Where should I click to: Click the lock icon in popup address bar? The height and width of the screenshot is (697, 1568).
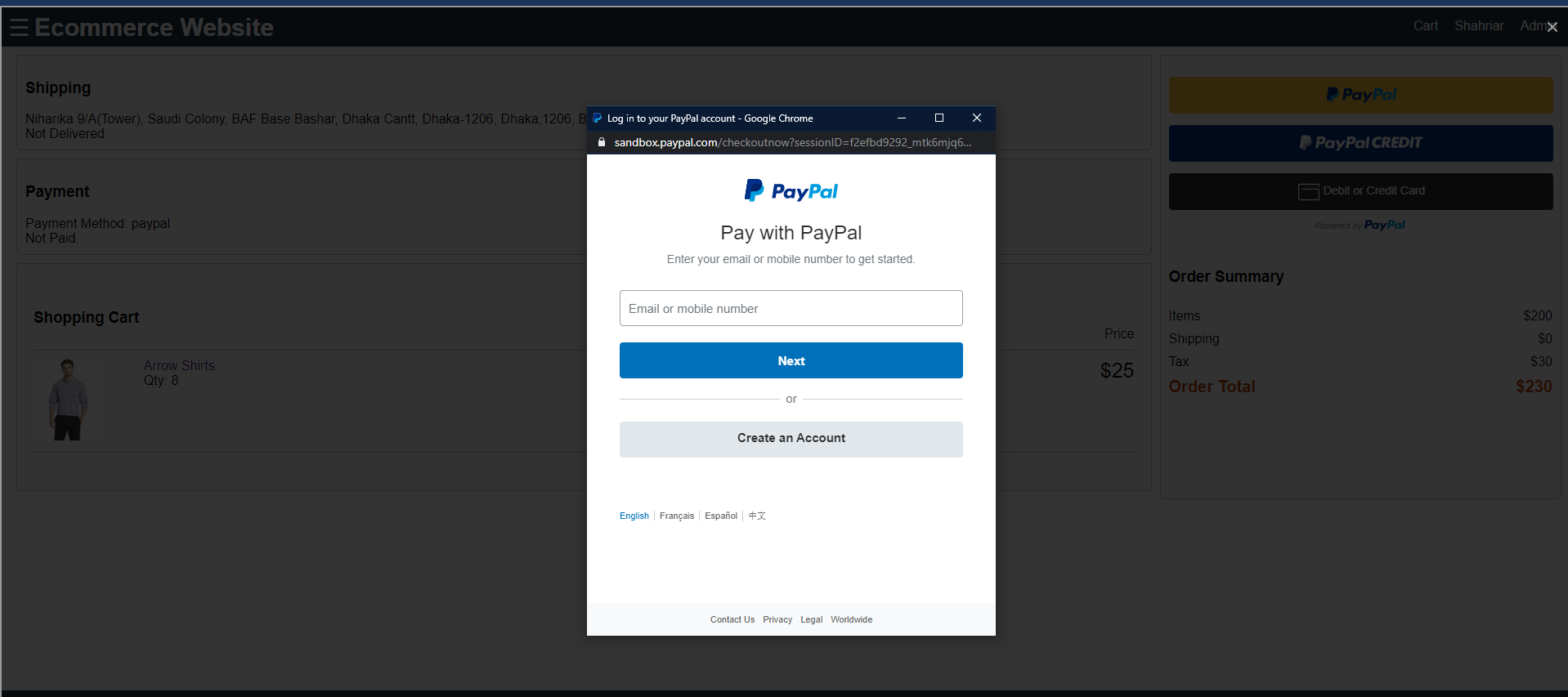coord(602,142)
